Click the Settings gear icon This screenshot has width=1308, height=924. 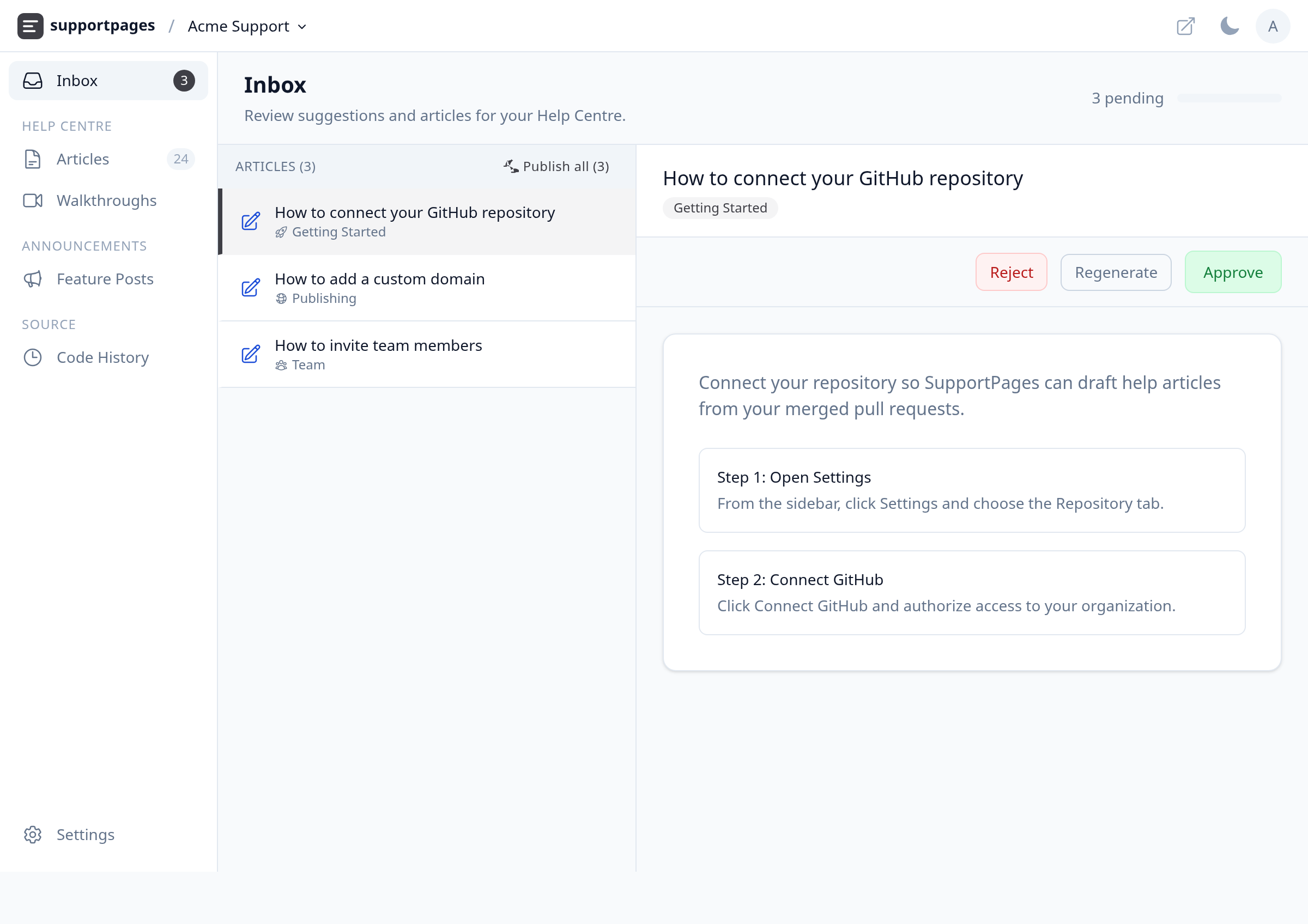(33, 835)
